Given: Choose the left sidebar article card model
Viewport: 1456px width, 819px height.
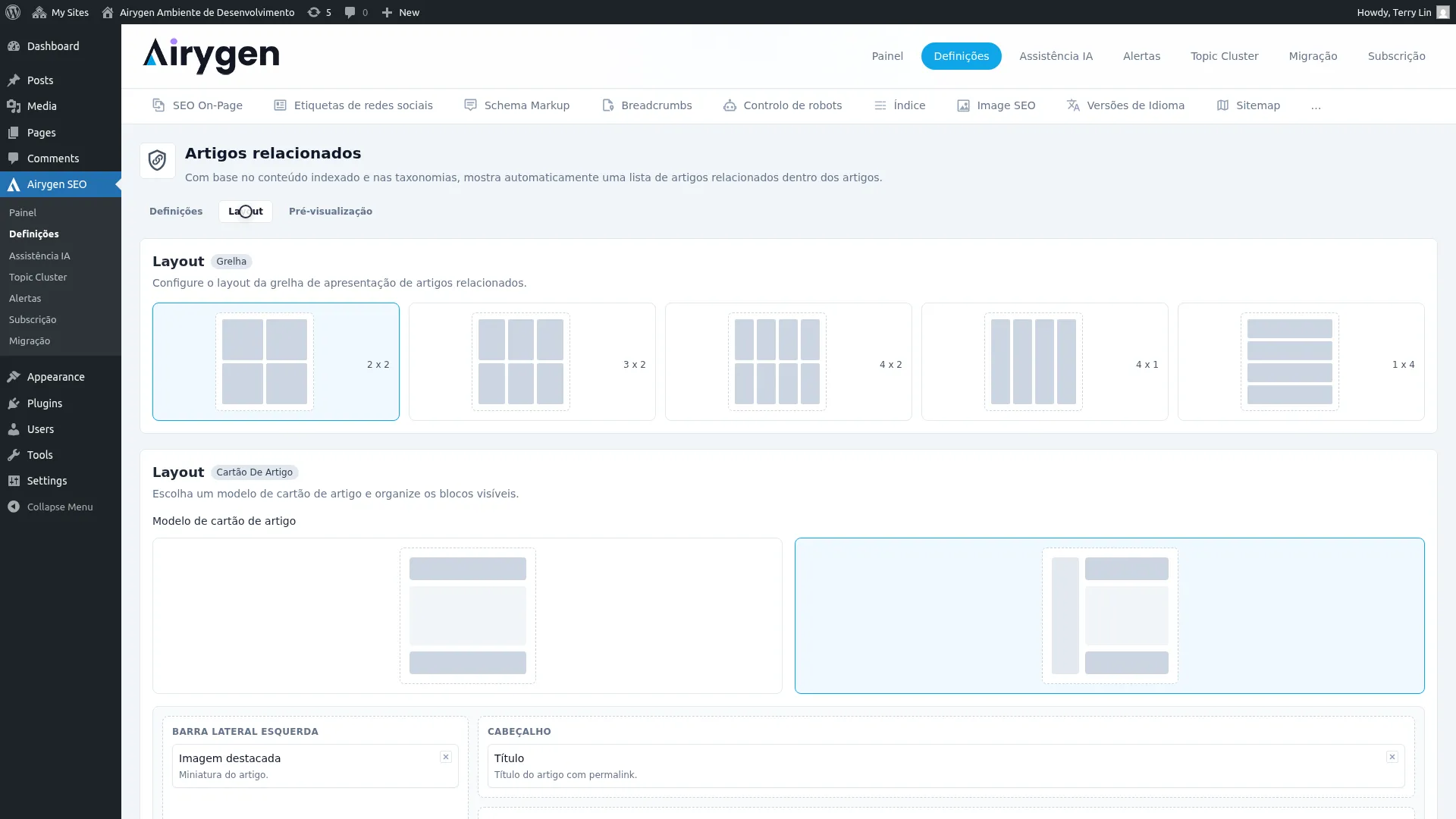Looking at the screenshot, I should pos(1109,616).
